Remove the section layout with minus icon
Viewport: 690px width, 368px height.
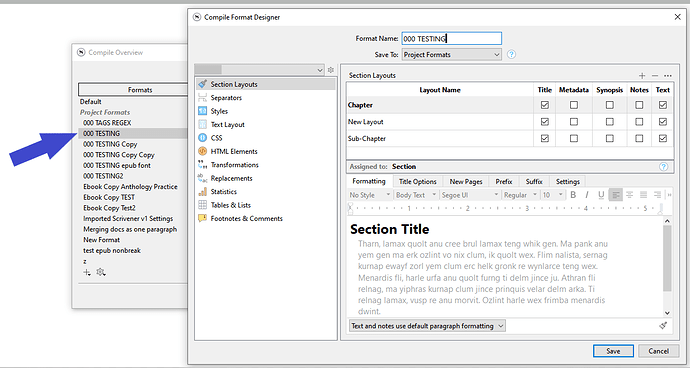click(655, 76)
